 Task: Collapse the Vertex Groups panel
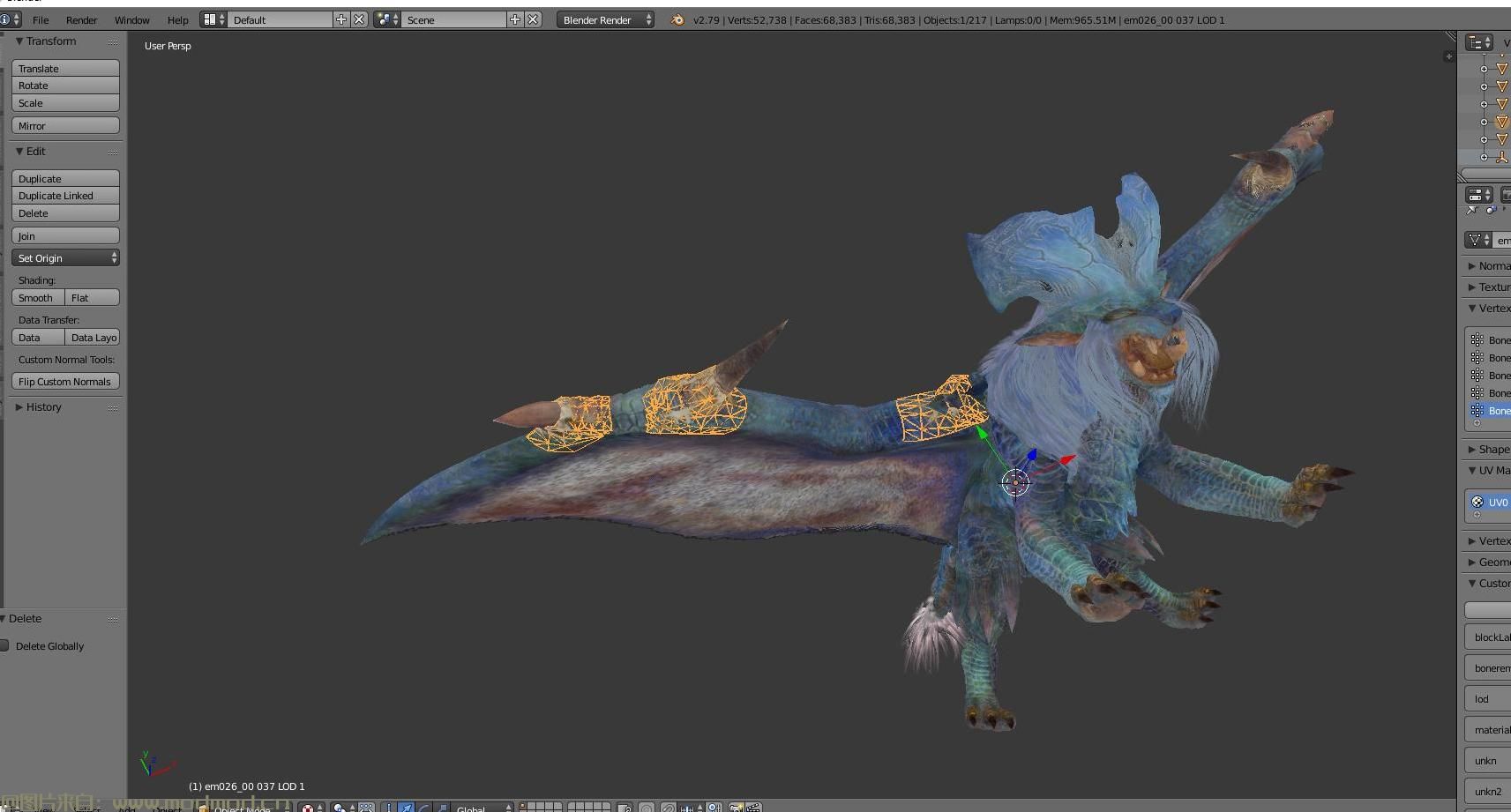[1472, 308]
